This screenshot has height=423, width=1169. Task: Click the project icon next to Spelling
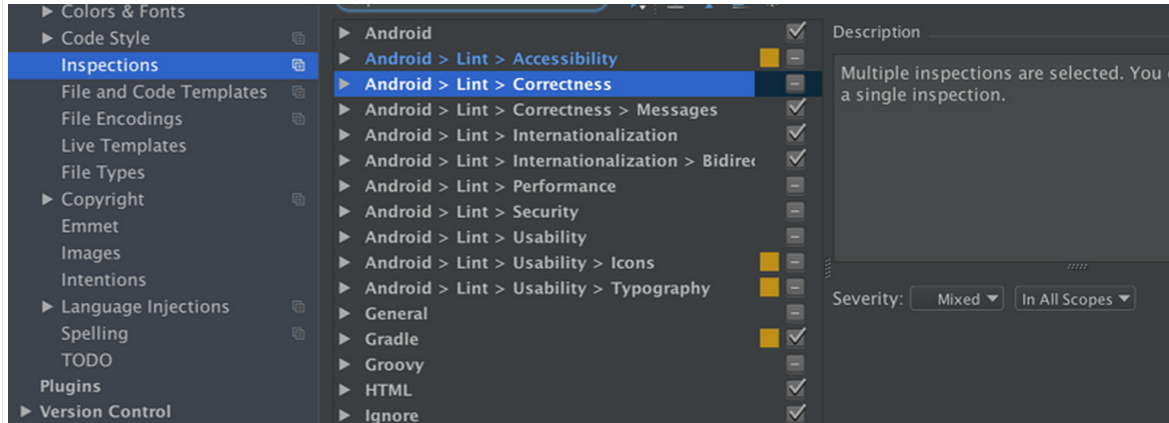[x=298, y=334]
